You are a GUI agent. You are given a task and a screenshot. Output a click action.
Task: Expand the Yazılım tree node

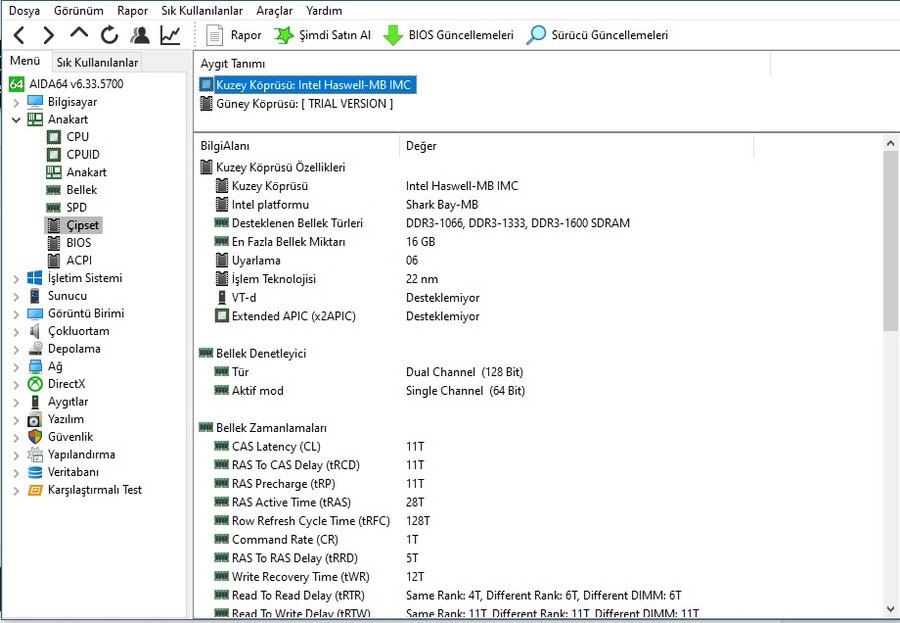click(x=16, y=420)
